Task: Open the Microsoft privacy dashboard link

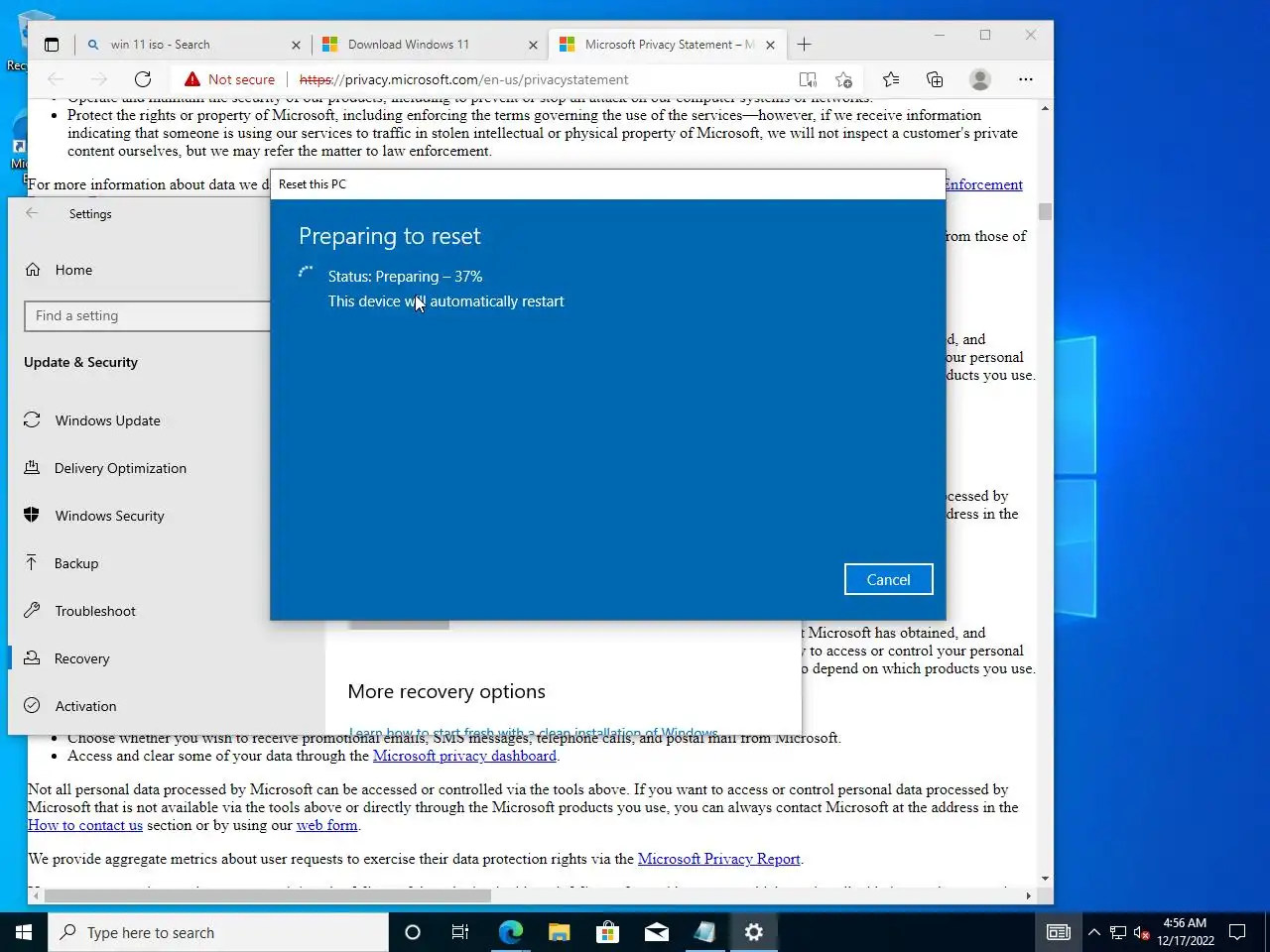Action: 464,756
